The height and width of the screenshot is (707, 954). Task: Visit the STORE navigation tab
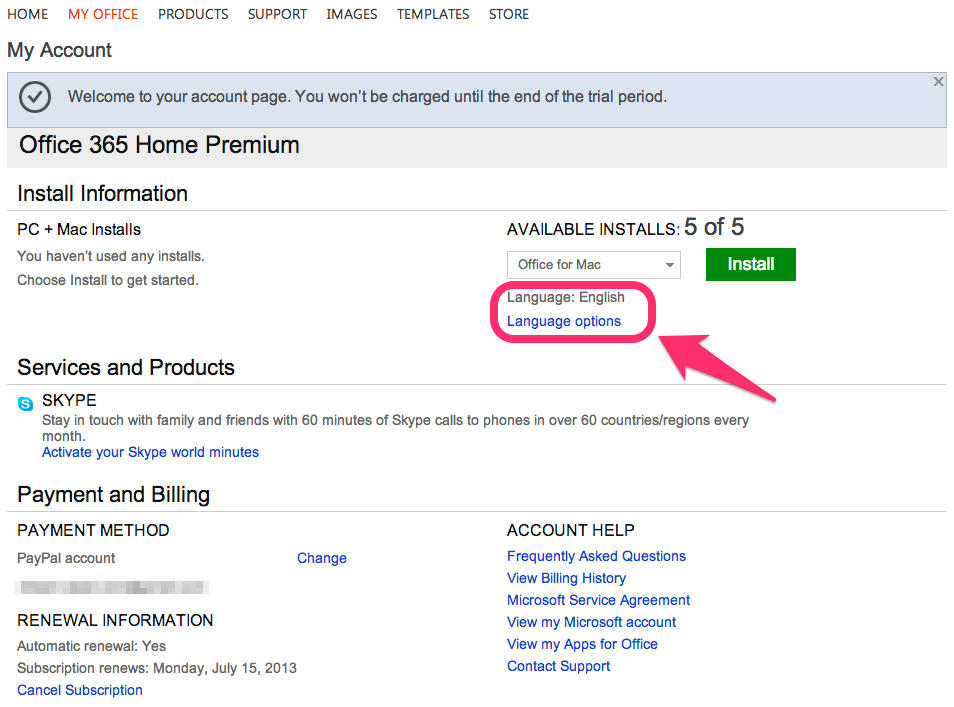point(509,14)
